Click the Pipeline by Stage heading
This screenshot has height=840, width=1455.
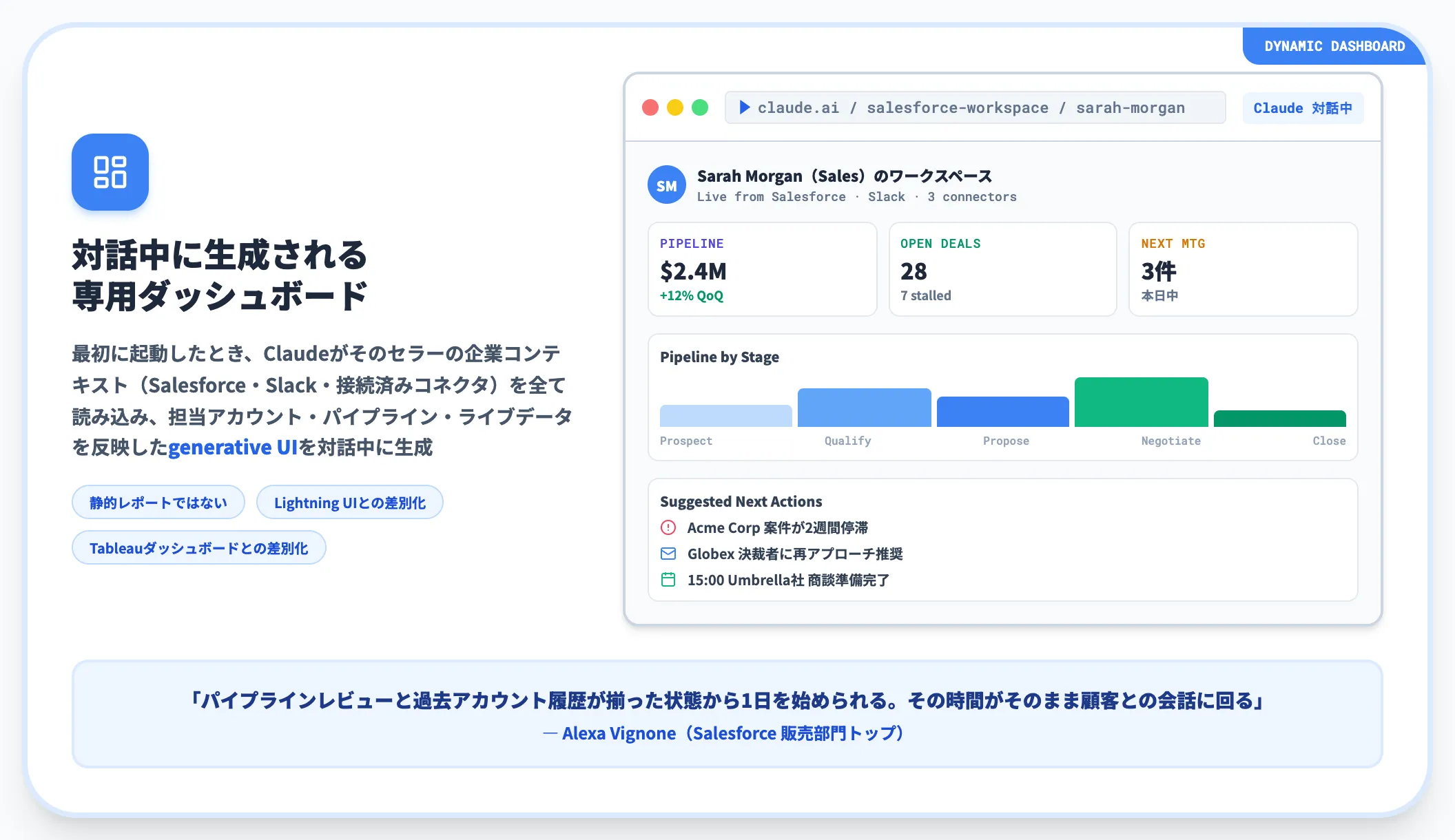719,357
